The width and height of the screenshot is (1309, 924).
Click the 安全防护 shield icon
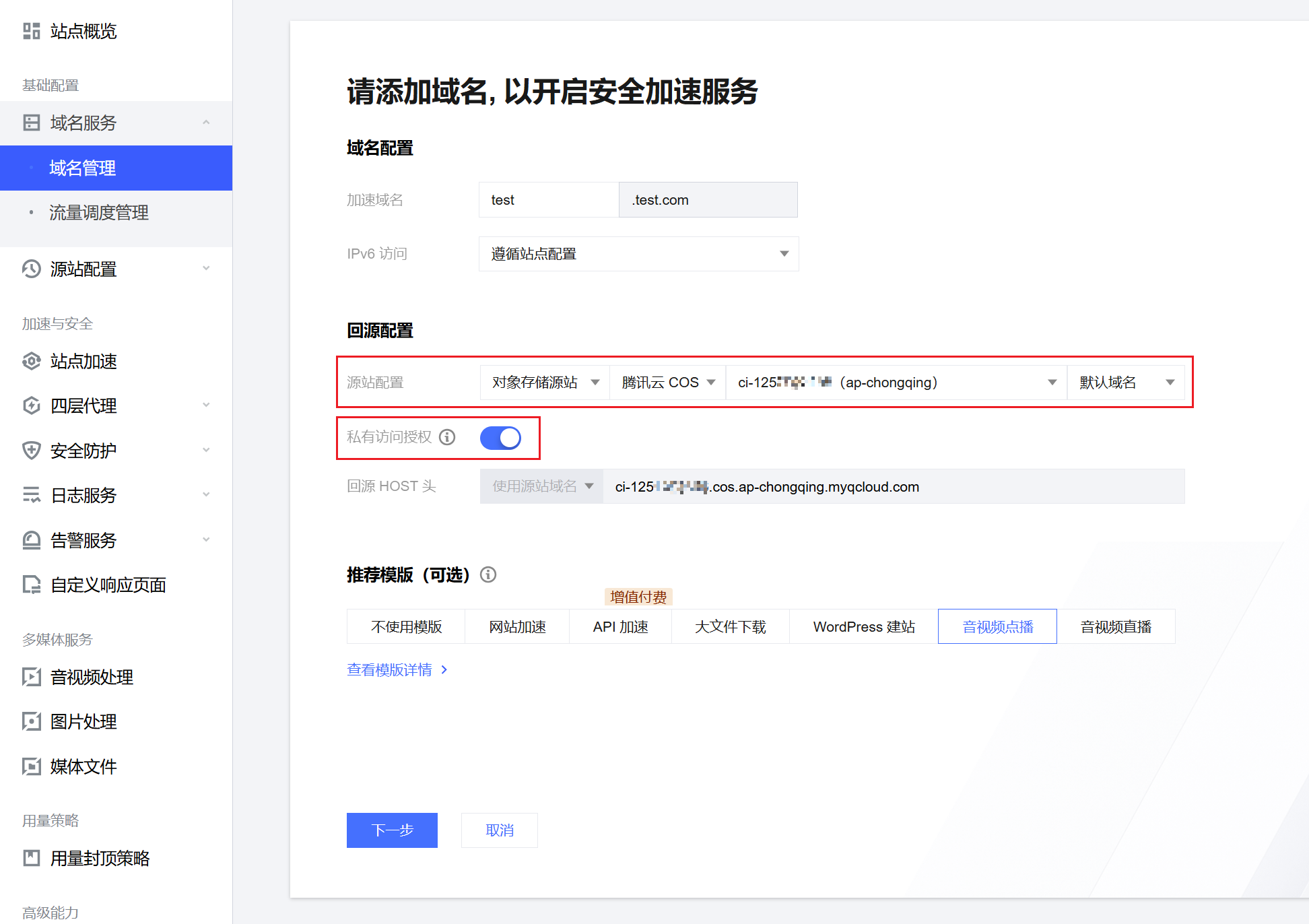pos(31,451)
